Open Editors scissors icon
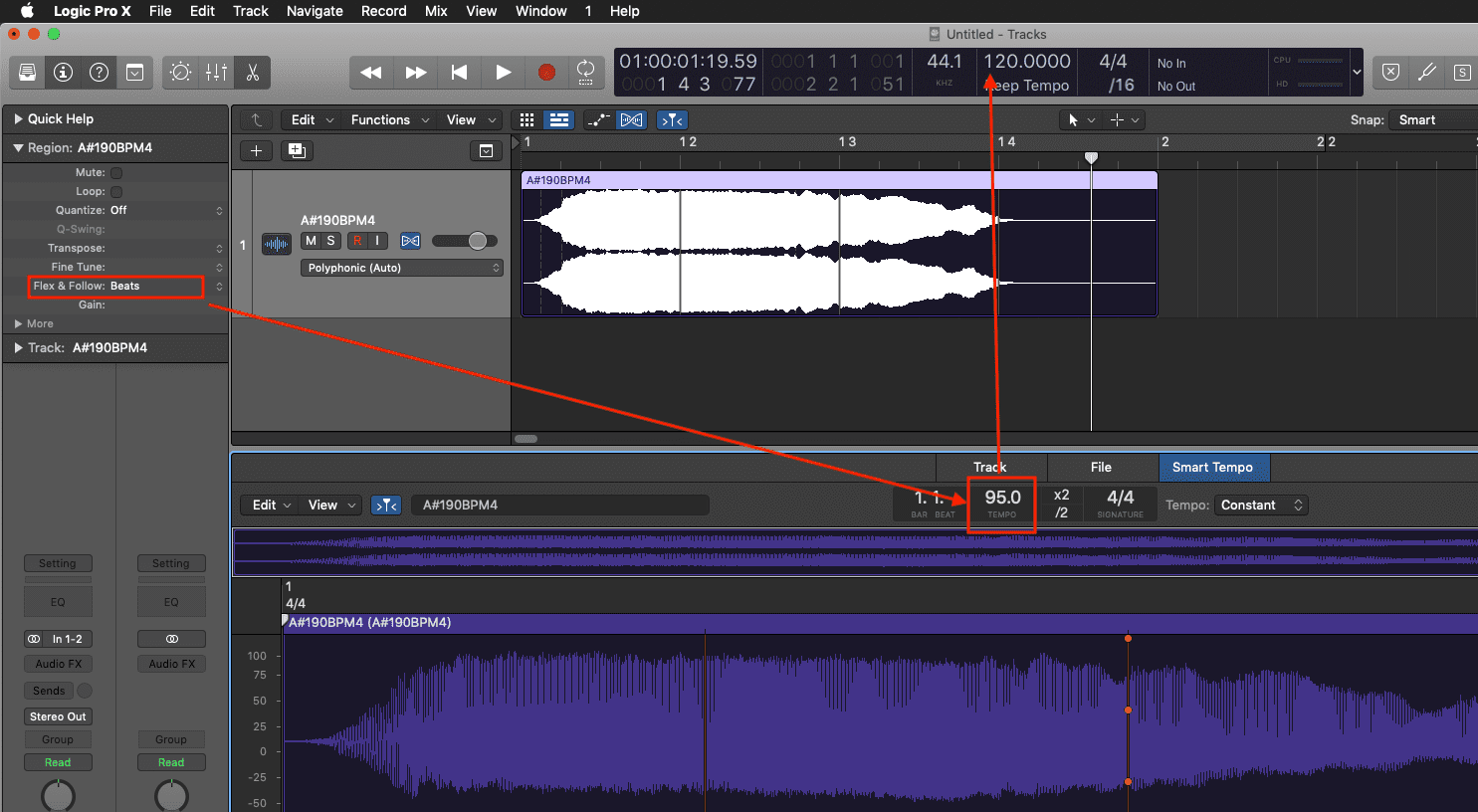This screenshot has height=812, width=1478. (253, 73)
